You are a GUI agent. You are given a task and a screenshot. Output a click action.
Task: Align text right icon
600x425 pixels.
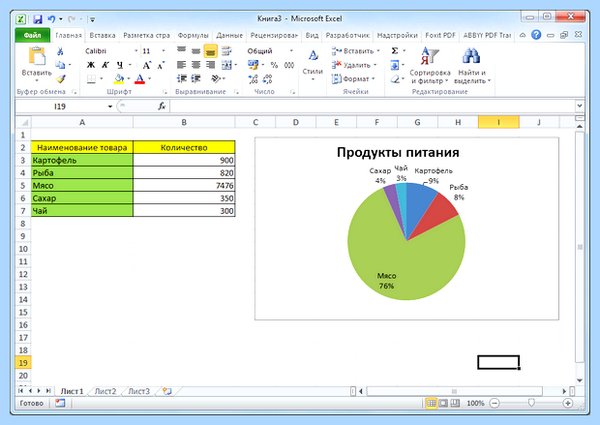point(210,65)
